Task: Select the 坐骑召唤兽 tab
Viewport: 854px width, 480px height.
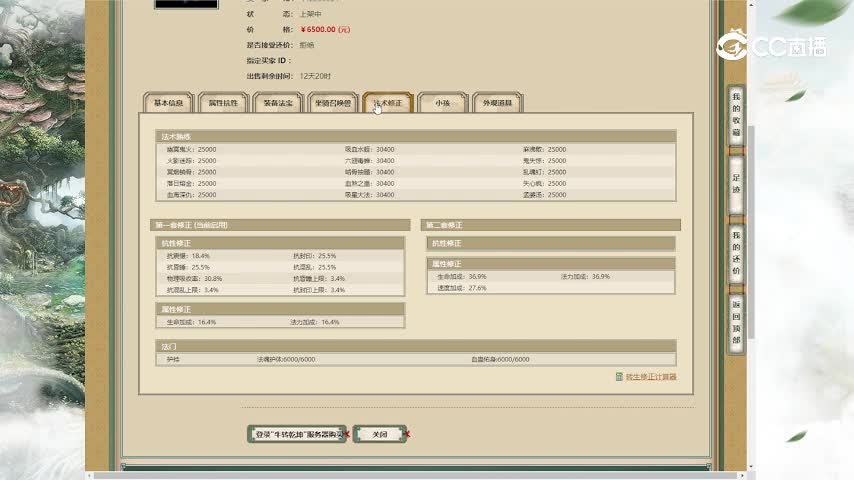Action: (333, 103)
